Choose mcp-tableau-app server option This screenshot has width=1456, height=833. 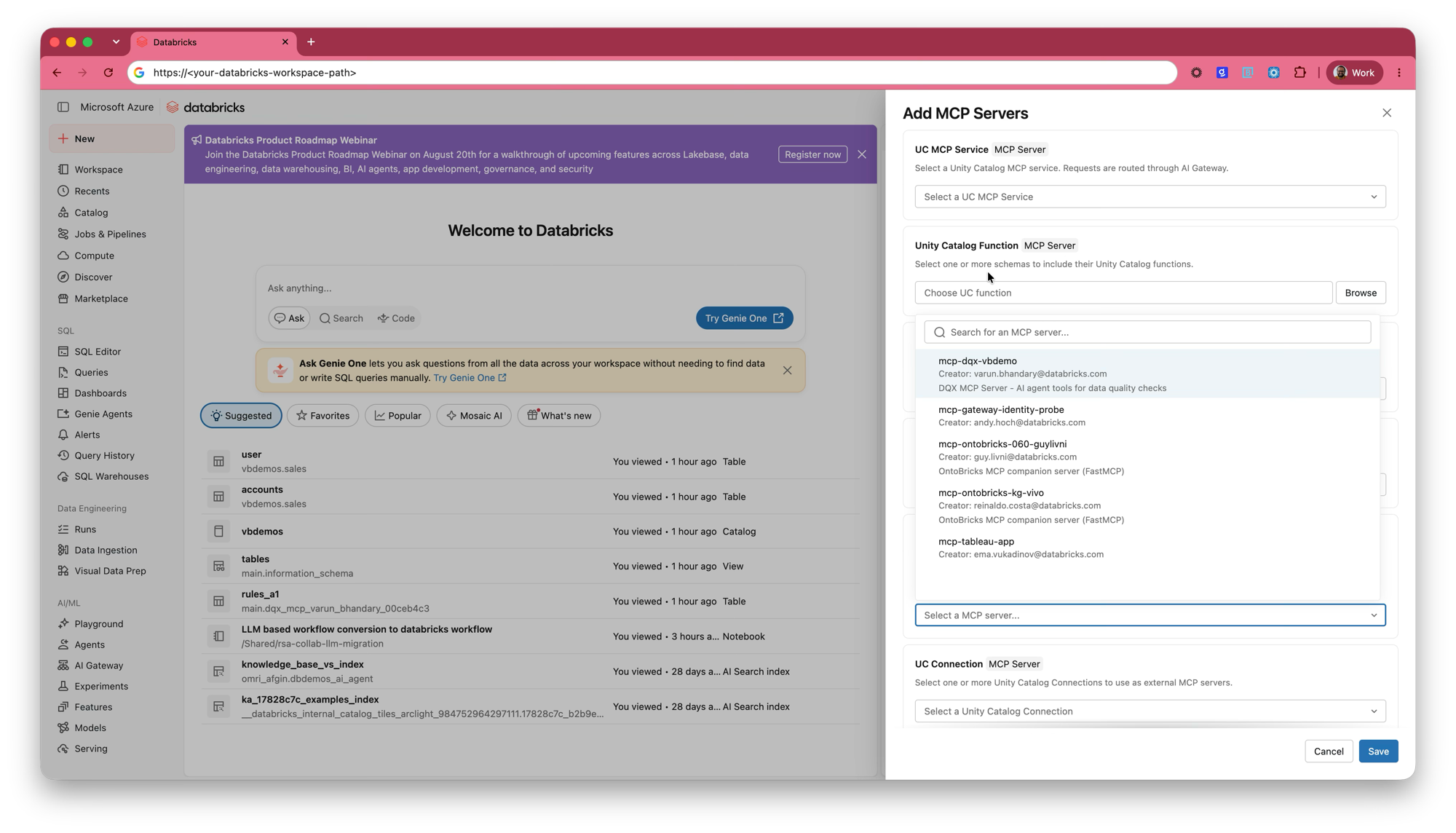(1147, 548)
